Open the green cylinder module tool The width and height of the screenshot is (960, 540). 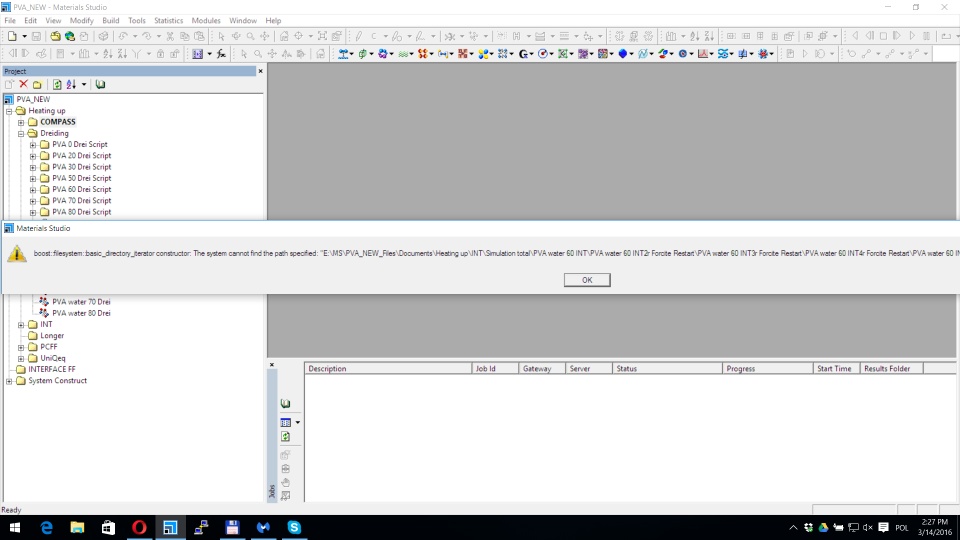coord(362,54)
